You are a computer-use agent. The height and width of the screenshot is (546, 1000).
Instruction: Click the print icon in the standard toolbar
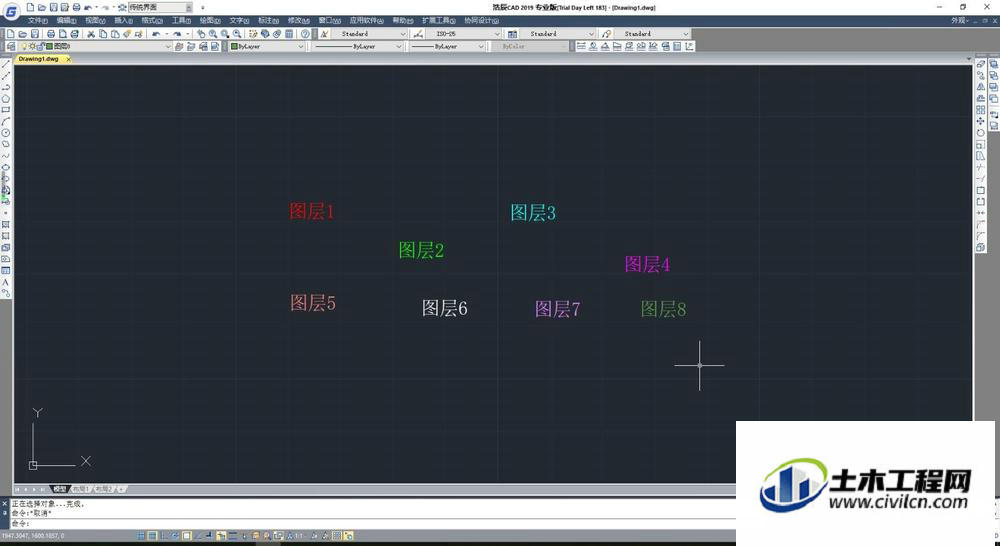[51, 34]
